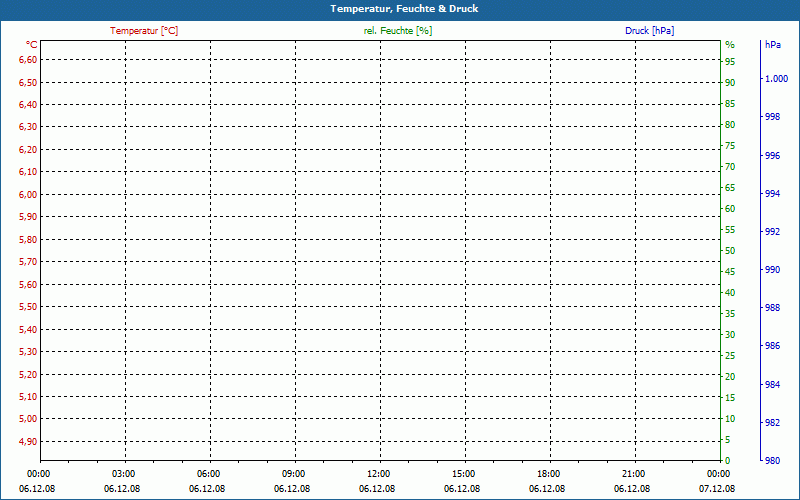Screen dimensions: 800x500
Task: Select the 990 hPa pressure tick label
Action: tap(772, 269)
